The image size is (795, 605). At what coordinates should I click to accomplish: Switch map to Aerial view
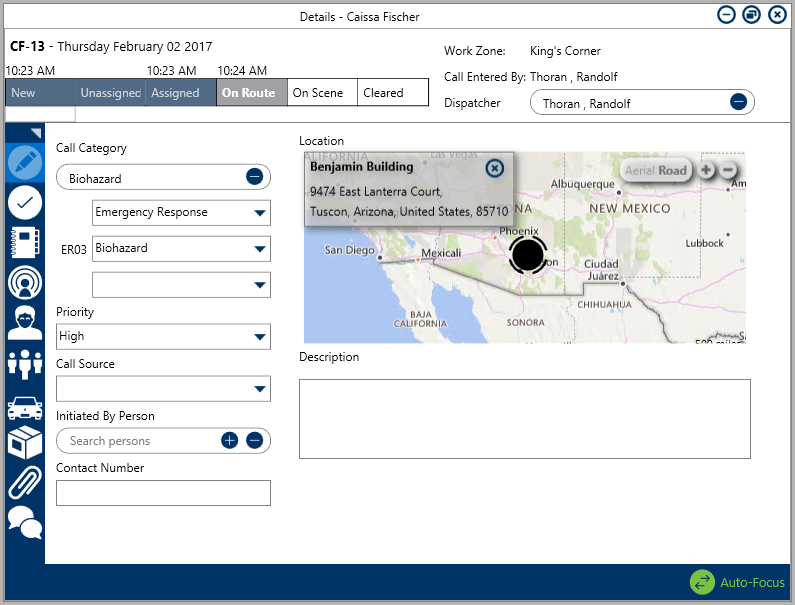(639, 171)
